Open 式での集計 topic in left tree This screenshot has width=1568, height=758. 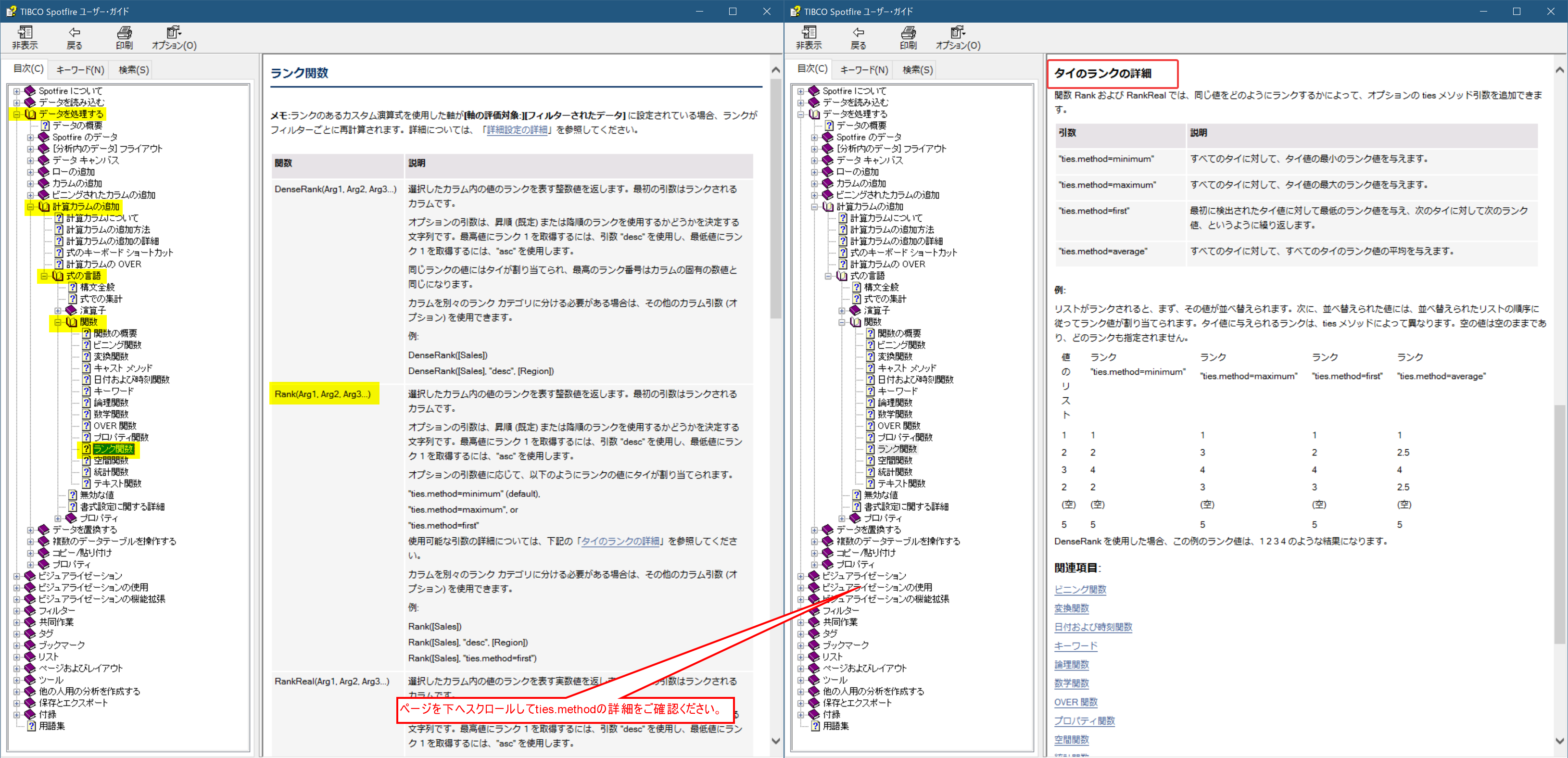(101, 299)
